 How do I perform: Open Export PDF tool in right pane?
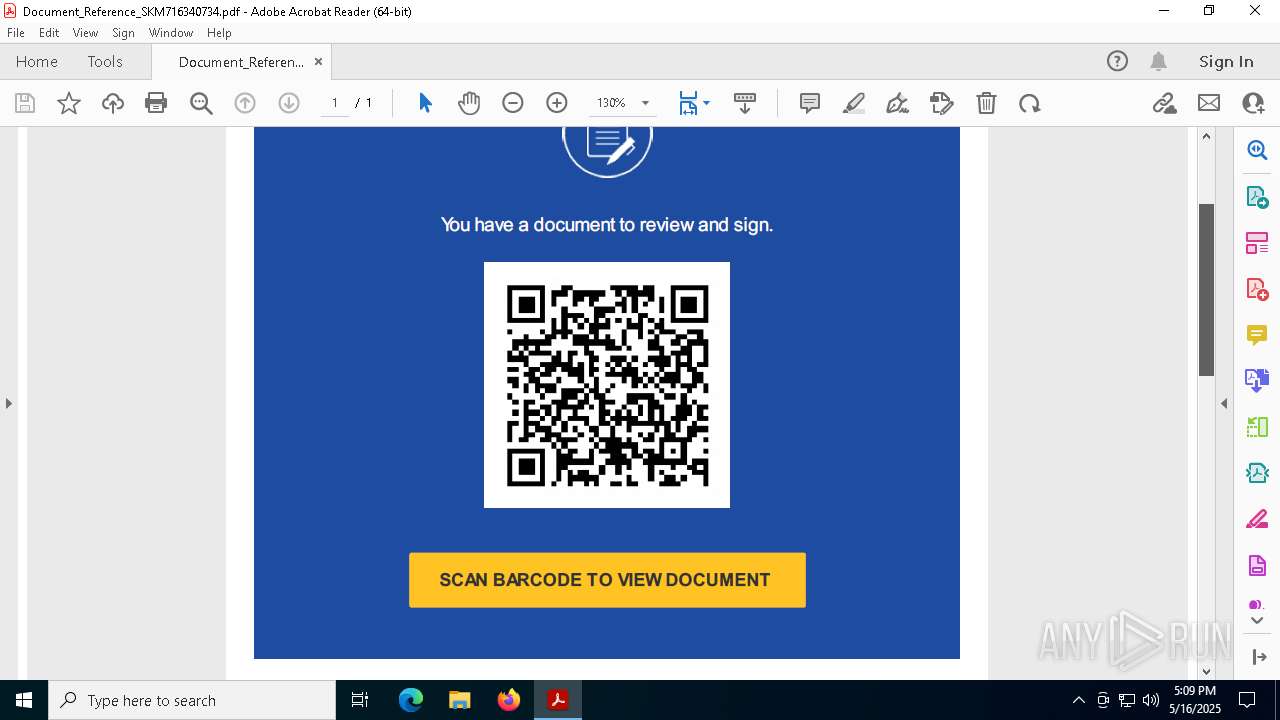pyautogui.click(x=1257, y=196)
